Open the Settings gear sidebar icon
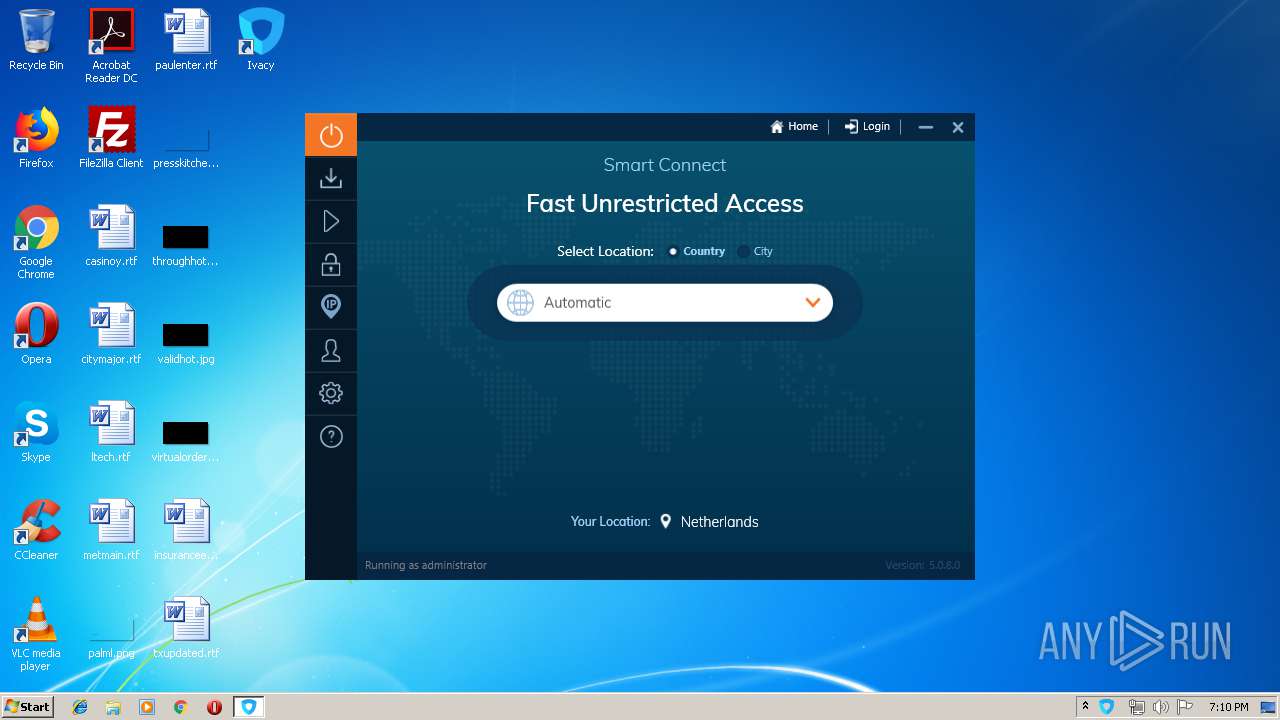 tap(331, 393)
